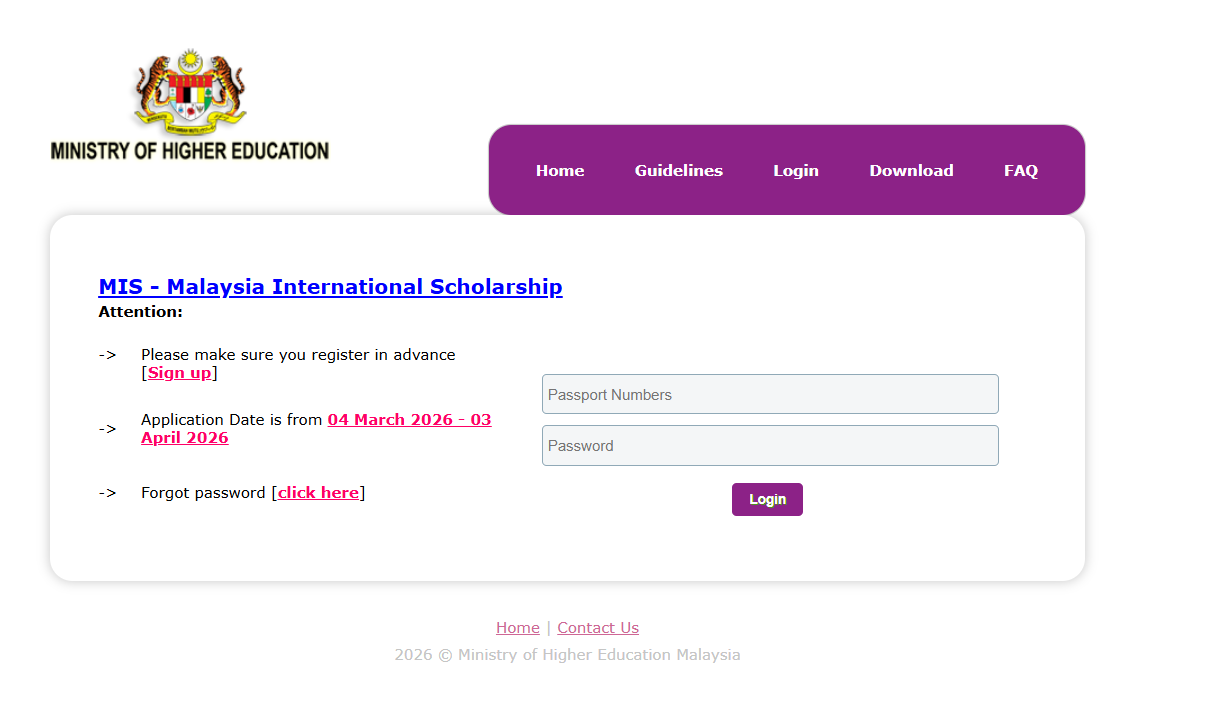Click the Malaysian coat of arms logo
Viewport: 1205px width, 704px height.
click(190, 90)
